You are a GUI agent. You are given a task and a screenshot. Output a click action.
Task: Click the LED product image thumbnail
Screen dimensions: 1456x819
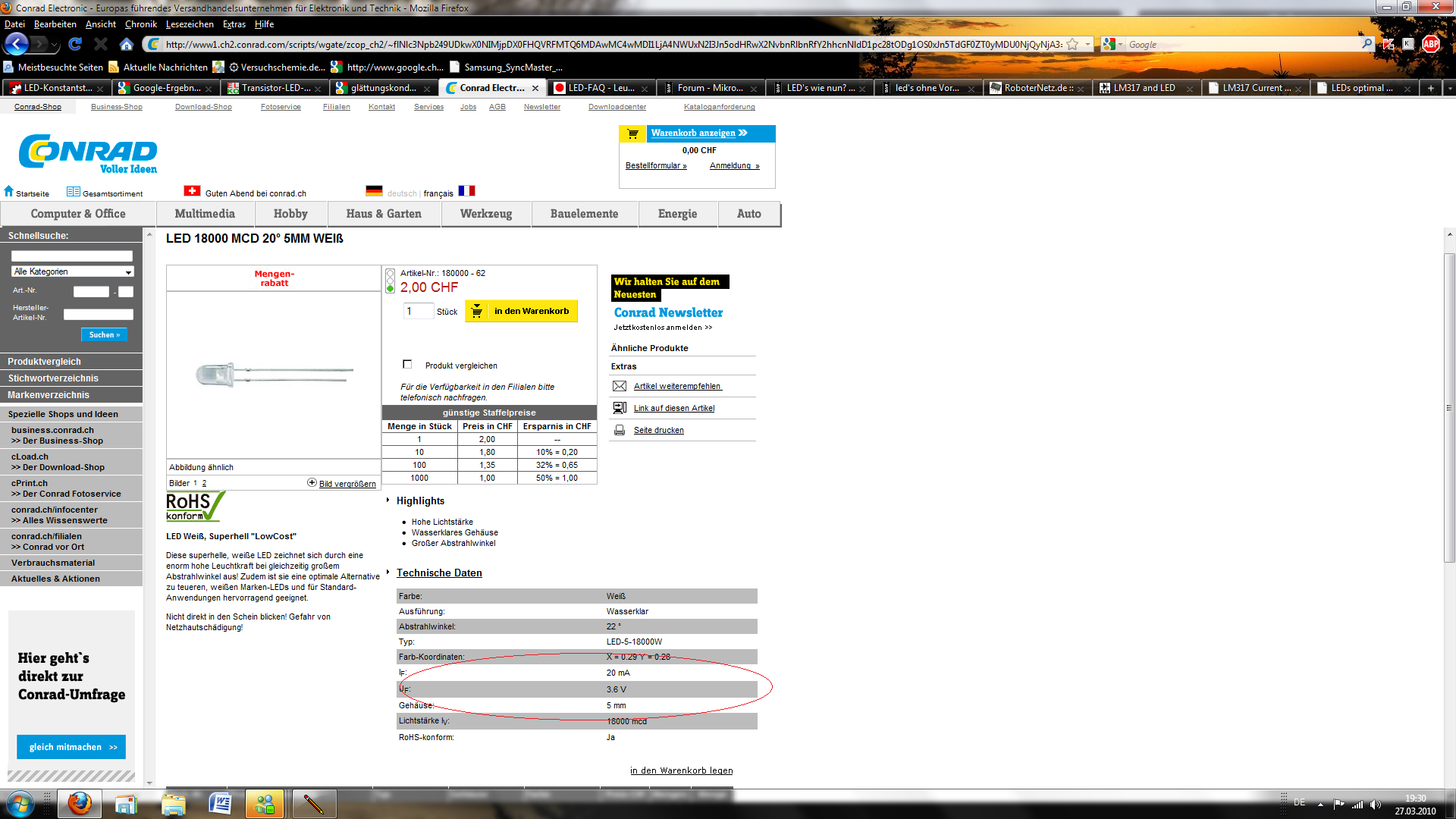tap(274, 375)
